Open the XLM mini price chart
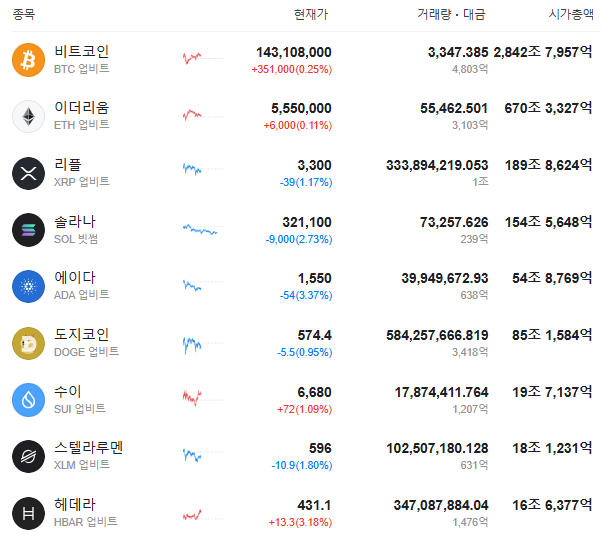 pyautogui.click(x=203, y=455)
